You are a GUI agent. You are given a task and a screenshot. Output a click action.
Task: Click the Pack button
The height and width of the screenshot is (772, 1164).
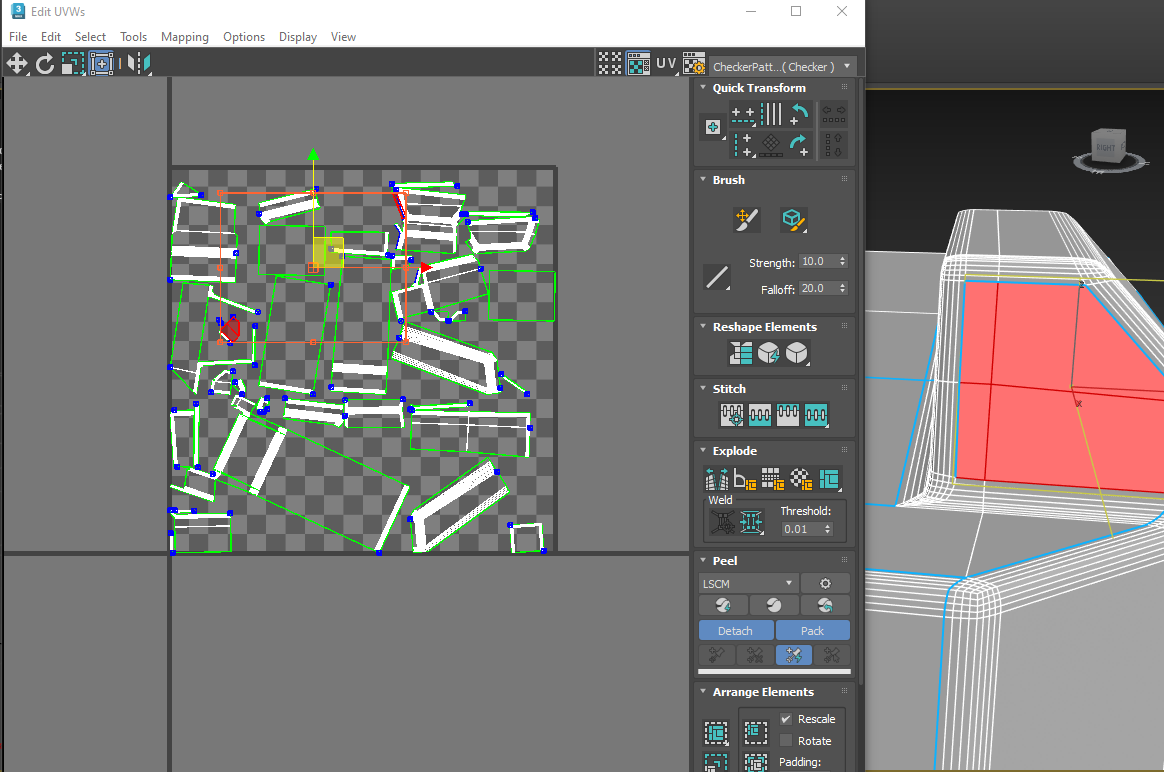[x=812, y=631]
